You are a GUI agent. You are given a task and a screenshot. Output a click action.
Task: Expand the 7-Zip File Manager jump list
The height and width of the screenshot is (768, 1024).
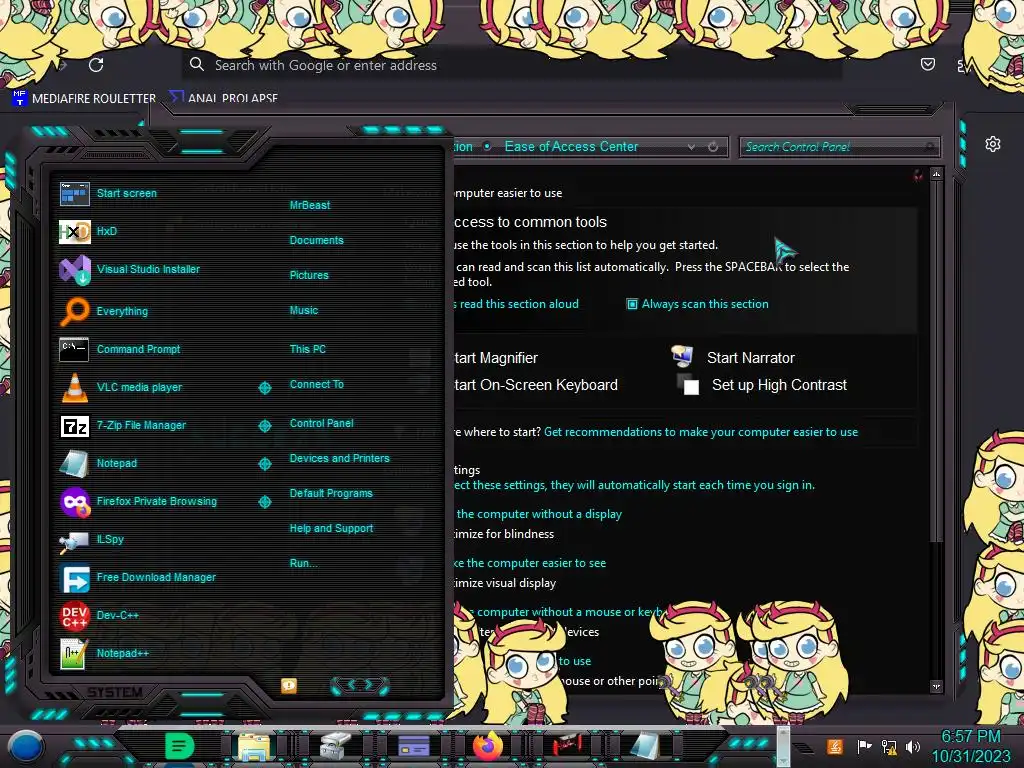pos(264,426)
